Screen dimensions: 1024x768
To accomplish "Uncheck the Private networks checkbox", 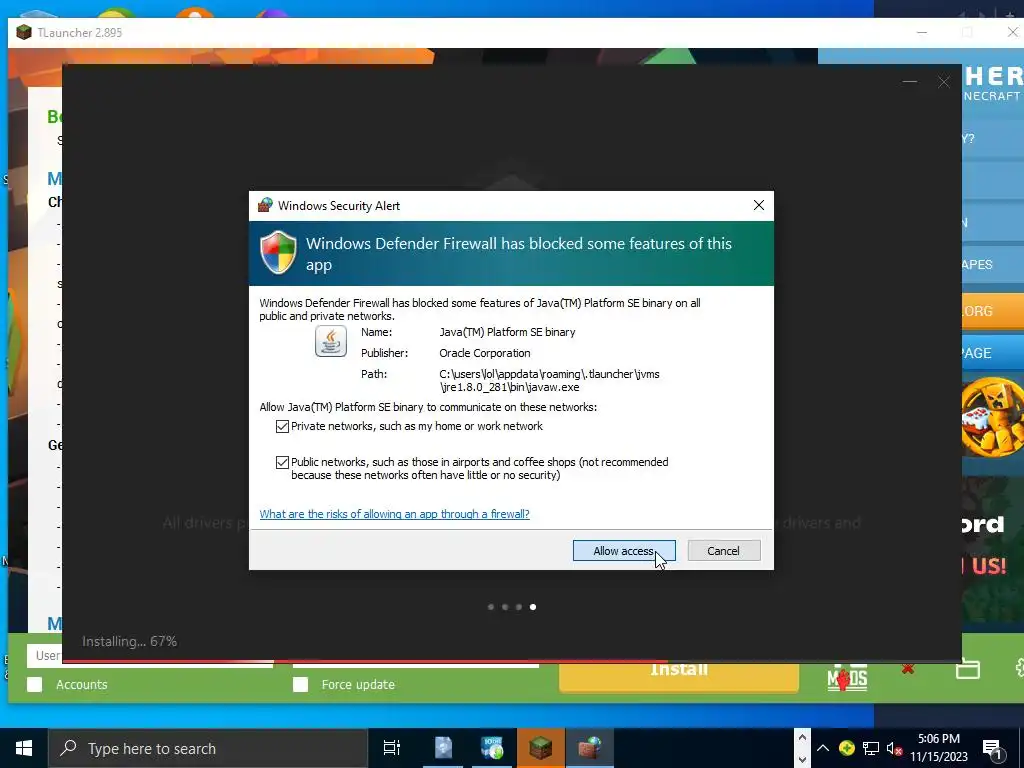I will click(282, 426).
